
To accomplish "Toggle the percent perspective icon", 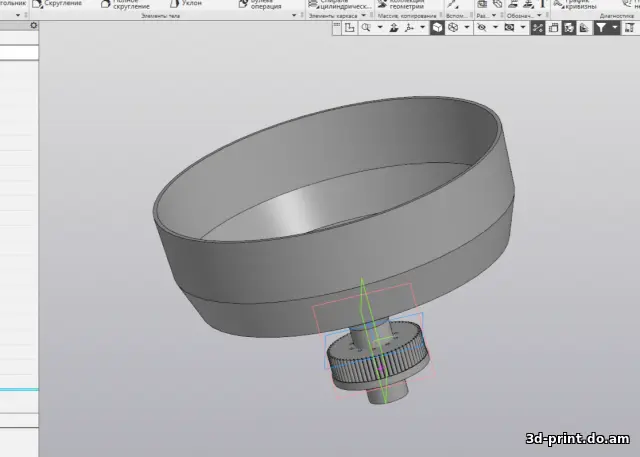I will [538, 28].
